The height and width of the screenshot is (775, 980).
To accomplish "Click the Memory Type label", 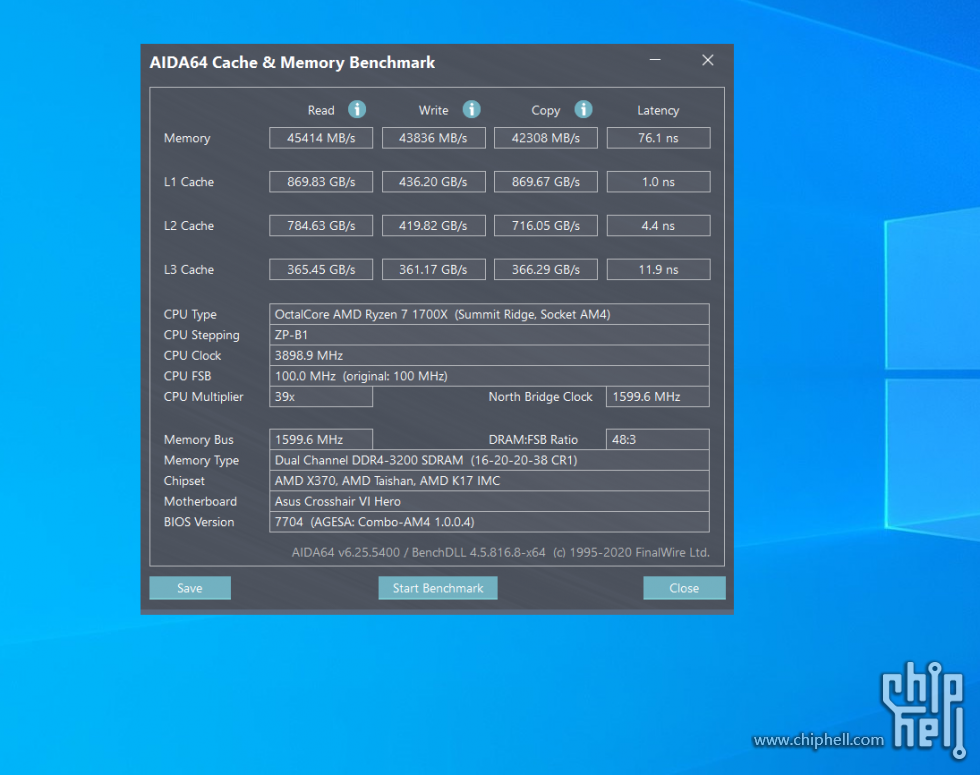I will point(201,460).
